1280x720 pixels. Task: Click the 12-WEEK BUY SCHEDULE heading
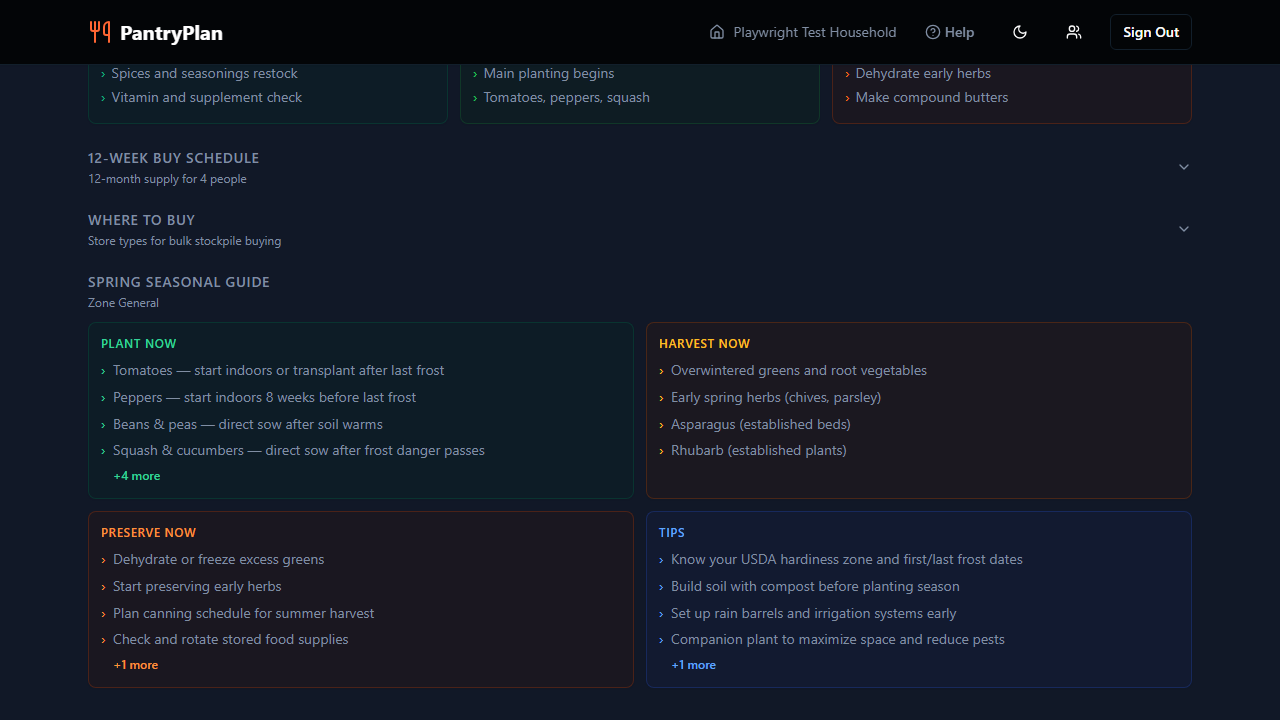pyautogui.click(x=174, y=158)
